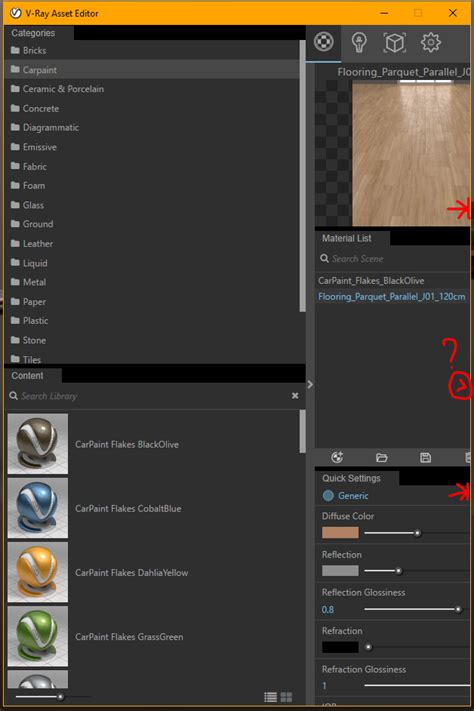Select CarPaint Flakes DahliaYellow thumbnail
This screenshot has height=711, width=474.
pyautogui.click(x=38, y=572)
